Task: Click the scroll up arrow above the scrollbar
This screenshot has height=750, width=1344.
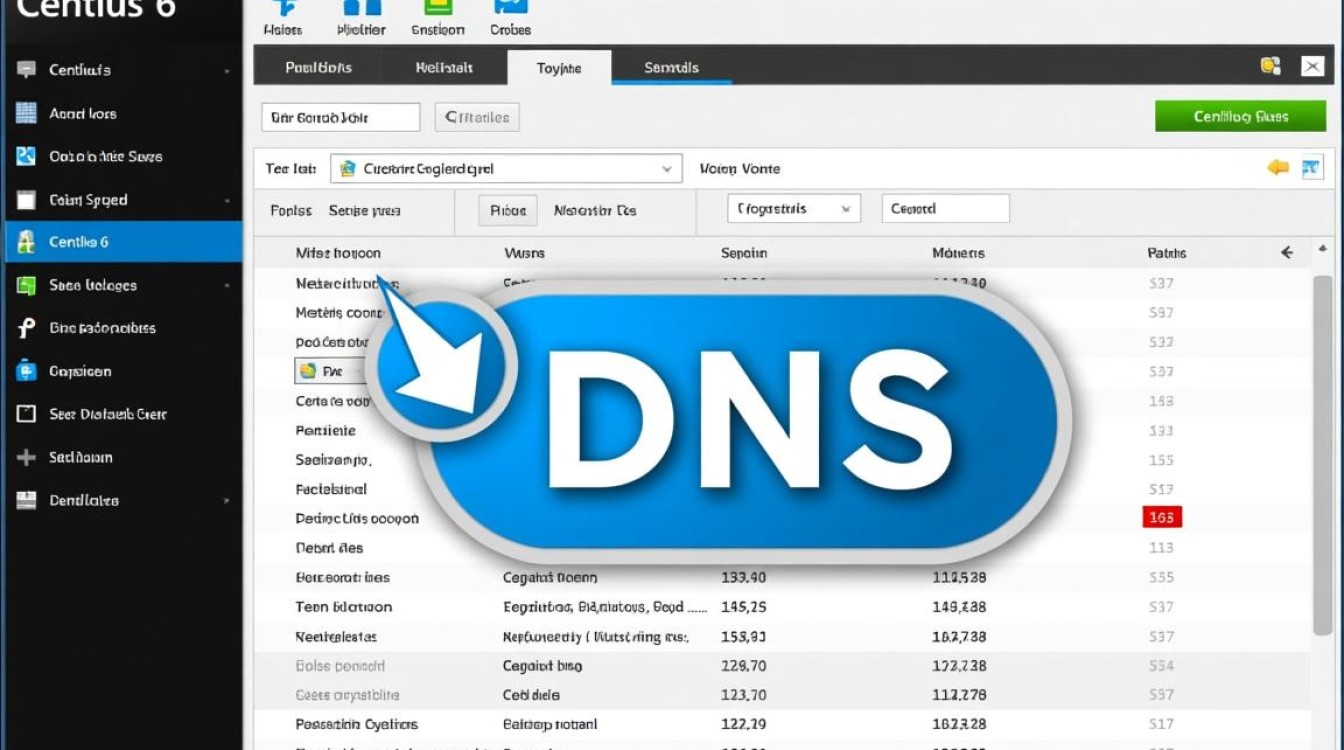Action: tap(1323, 248)
